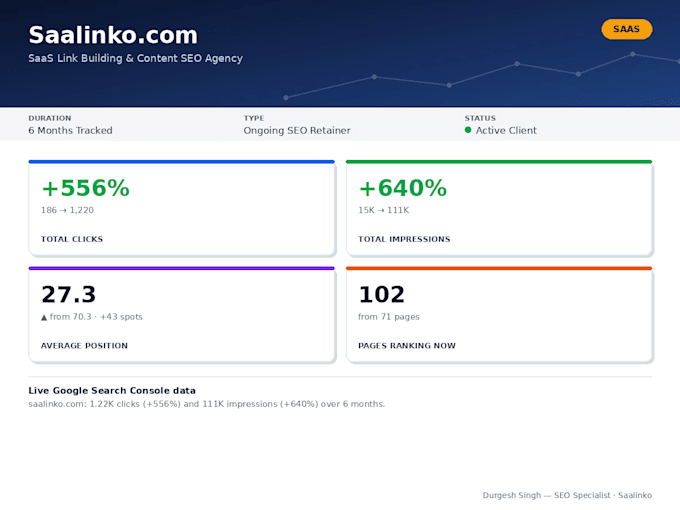680x510 pixels.
Task: Click the DURATION label
Action: click(x=50, y=118)
